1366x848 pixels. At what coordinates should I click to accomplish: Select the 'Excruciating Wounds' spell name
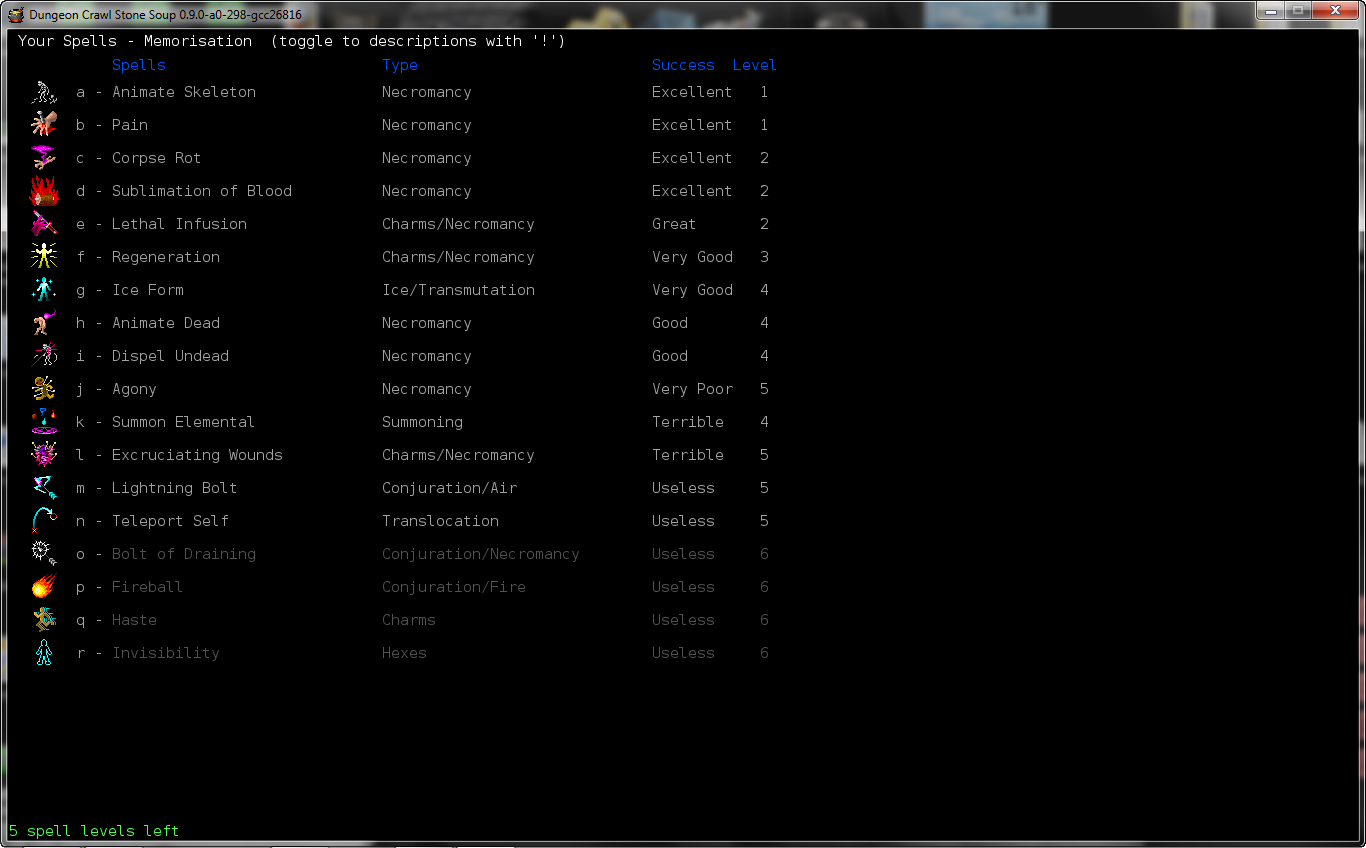(x=198, y=455)
